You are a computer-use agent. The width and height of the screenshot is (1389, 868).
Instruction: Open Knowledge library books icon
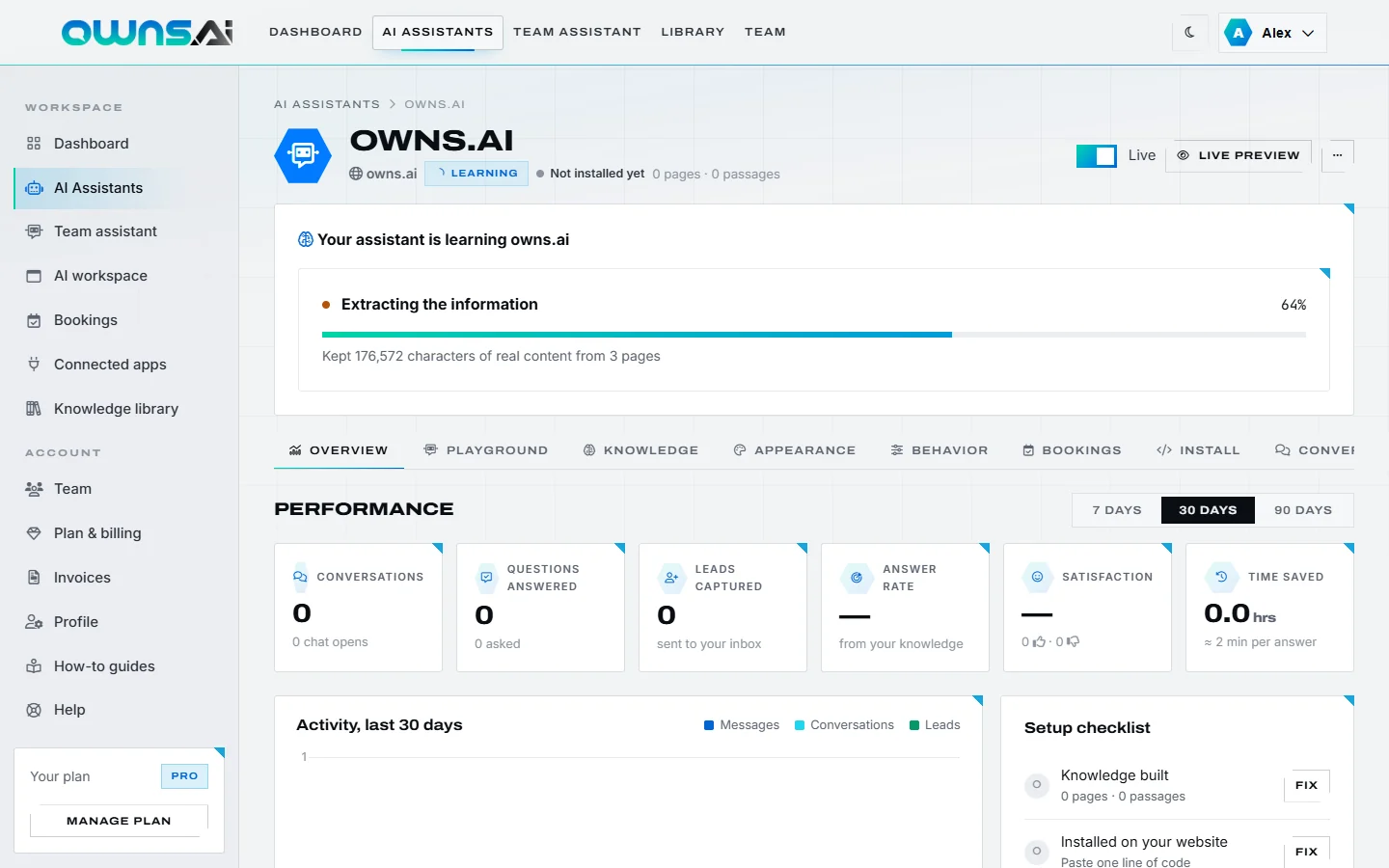point(34,409)
